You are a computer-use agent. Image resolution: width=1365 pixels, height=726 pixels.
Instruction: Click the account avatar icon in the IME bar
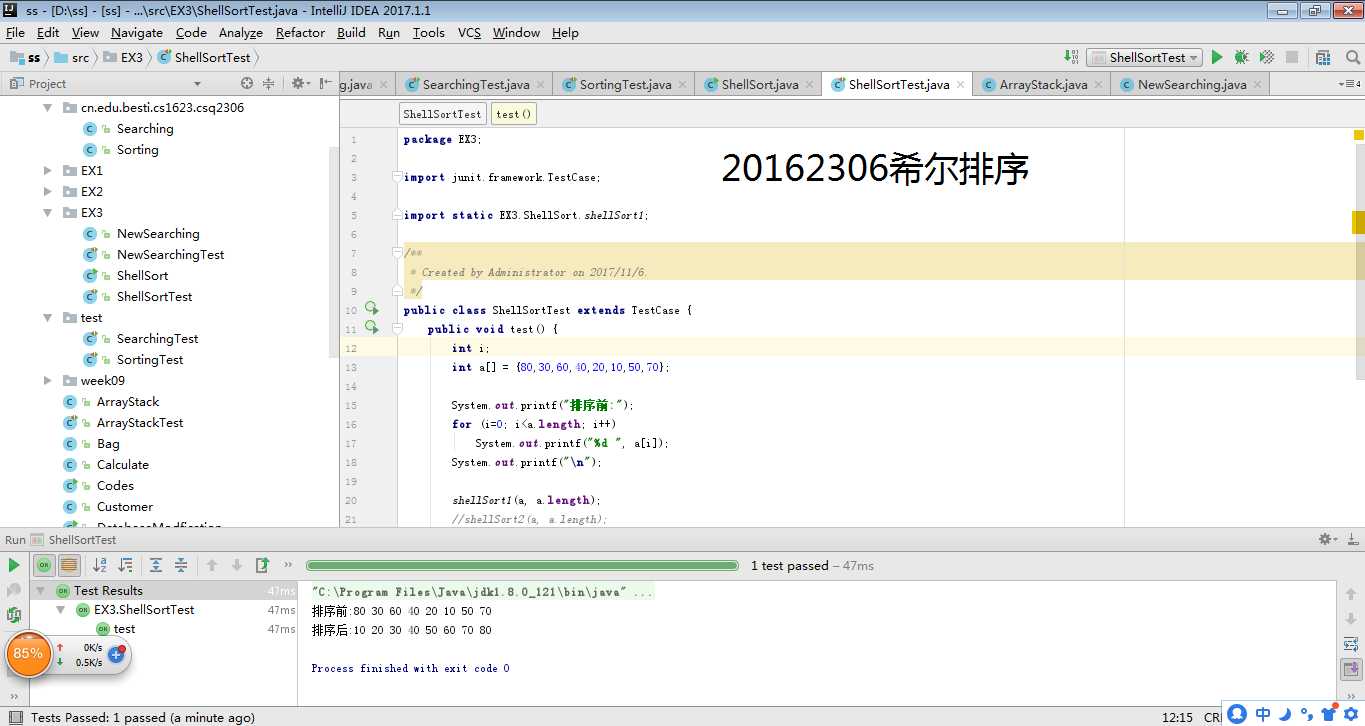pos(1237,714)
